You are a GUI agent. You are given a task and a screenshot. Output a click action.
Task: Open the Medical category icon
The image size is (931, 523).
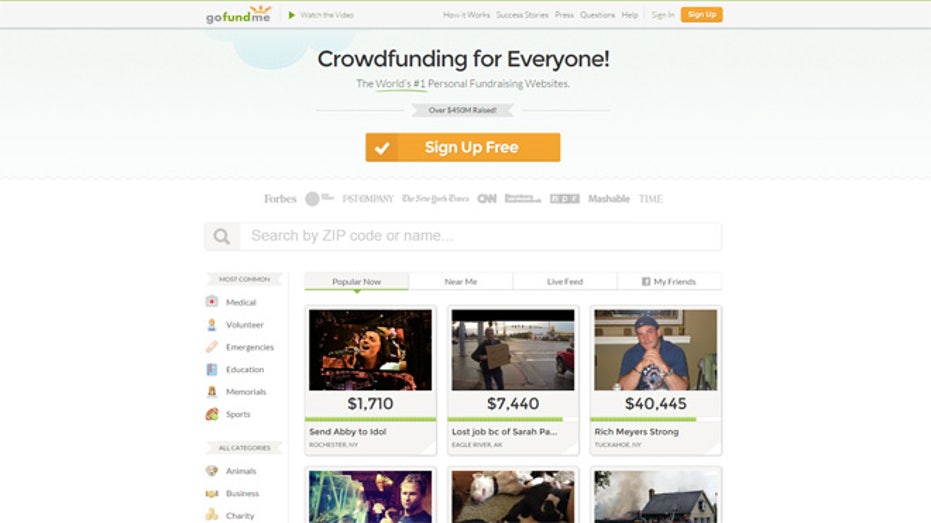pyautogui.click(x=212, y=302)
